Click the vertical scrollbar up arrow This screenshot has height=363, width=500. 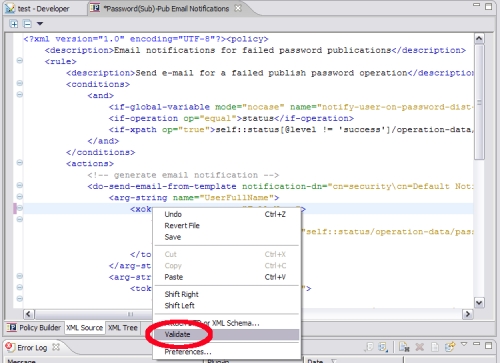pos(479,39)
